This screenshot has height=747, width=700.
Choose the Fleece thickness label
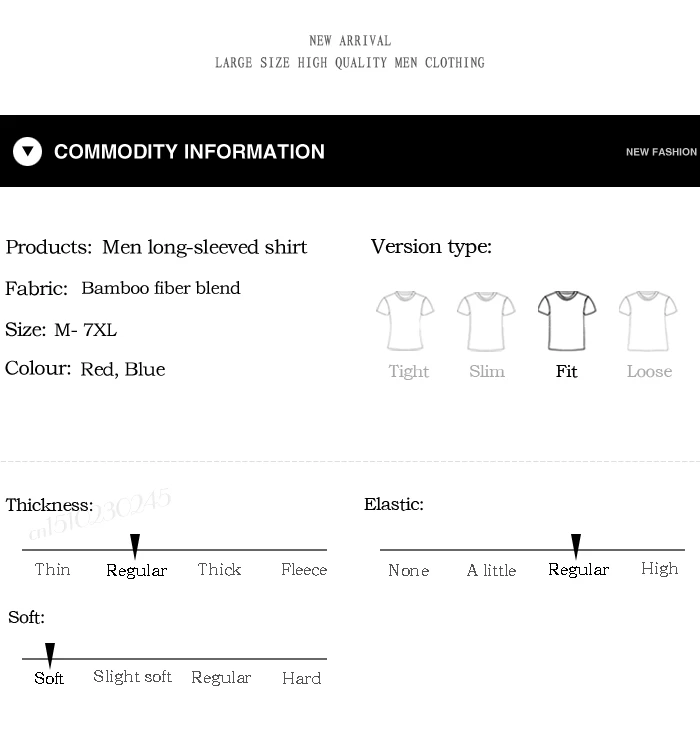pos(304,569)
